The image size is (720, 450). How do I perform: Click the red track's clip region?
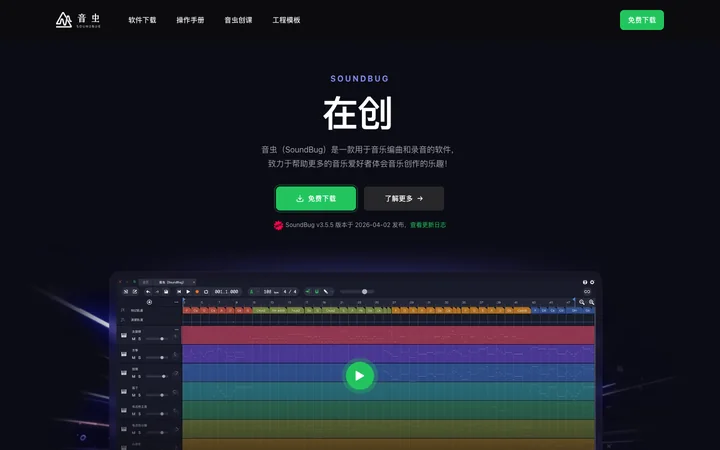388,335
